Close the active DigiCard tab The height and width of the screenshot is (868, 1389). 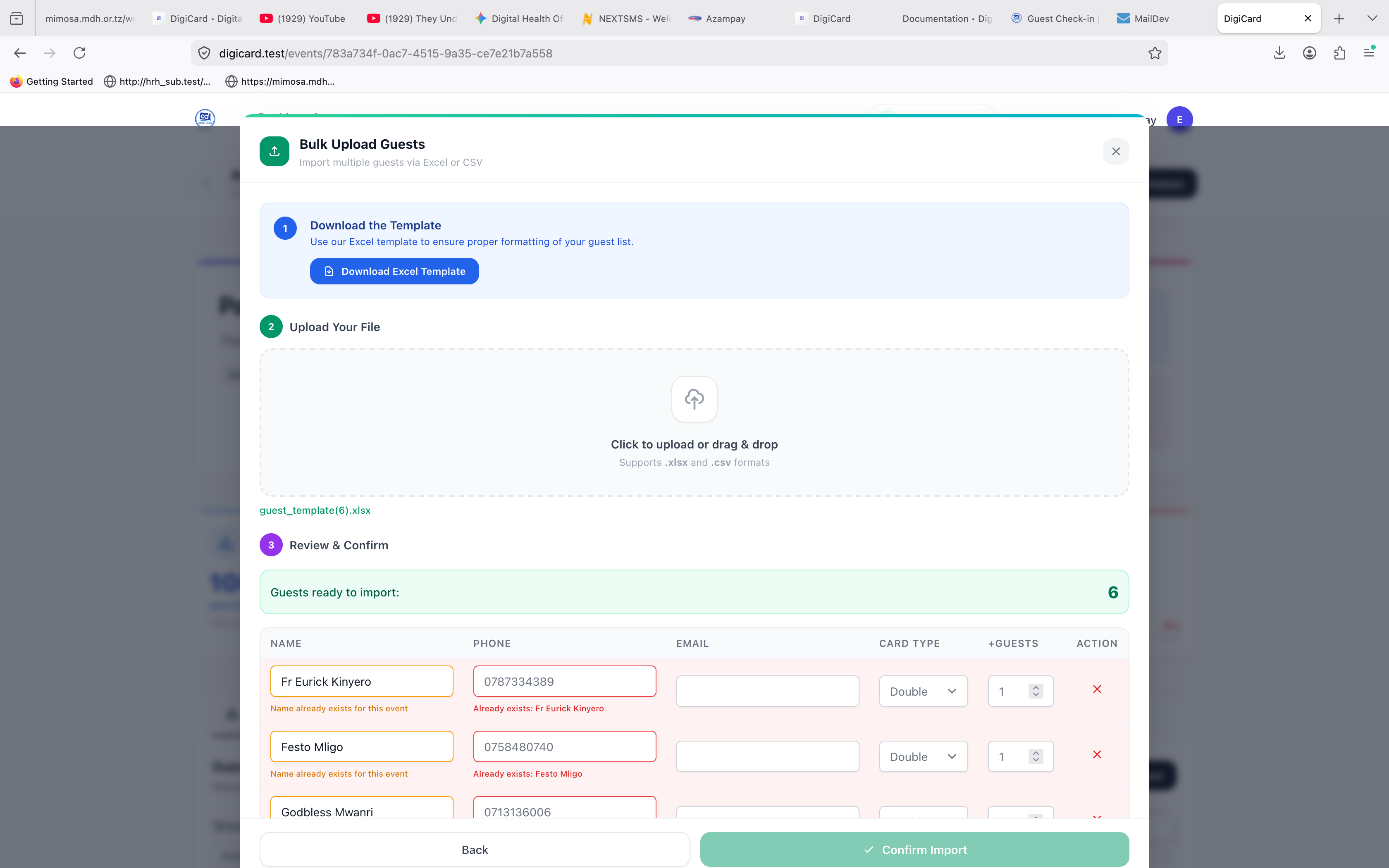(1308, 18)
